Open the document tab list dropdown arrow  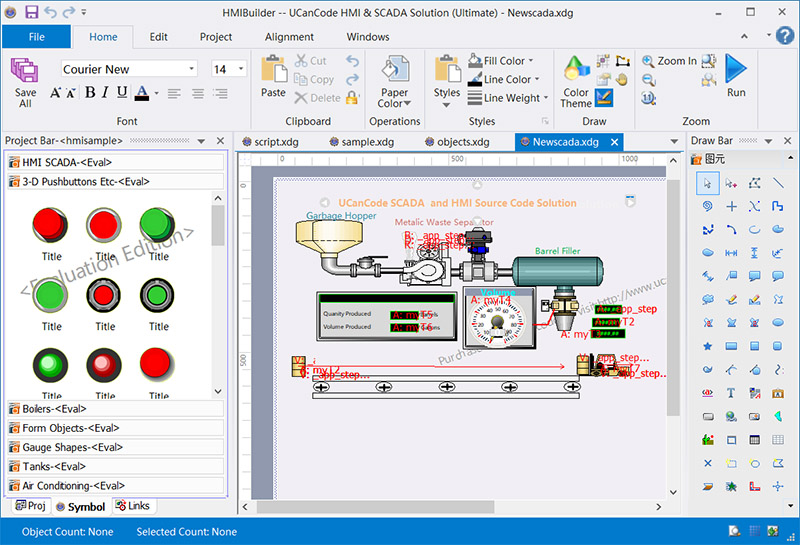click(x=674, y=141)
